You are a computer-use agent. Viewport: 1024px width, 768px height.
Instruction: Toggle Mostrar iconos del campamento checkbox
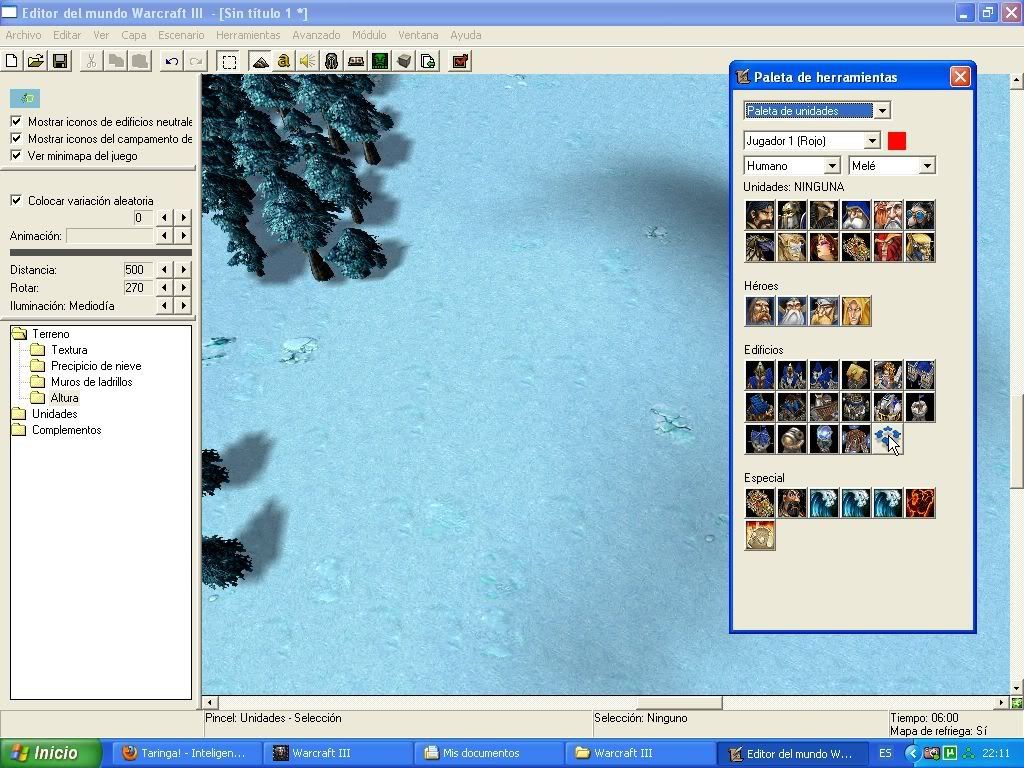pyautogui.click(x=16, y=138)
